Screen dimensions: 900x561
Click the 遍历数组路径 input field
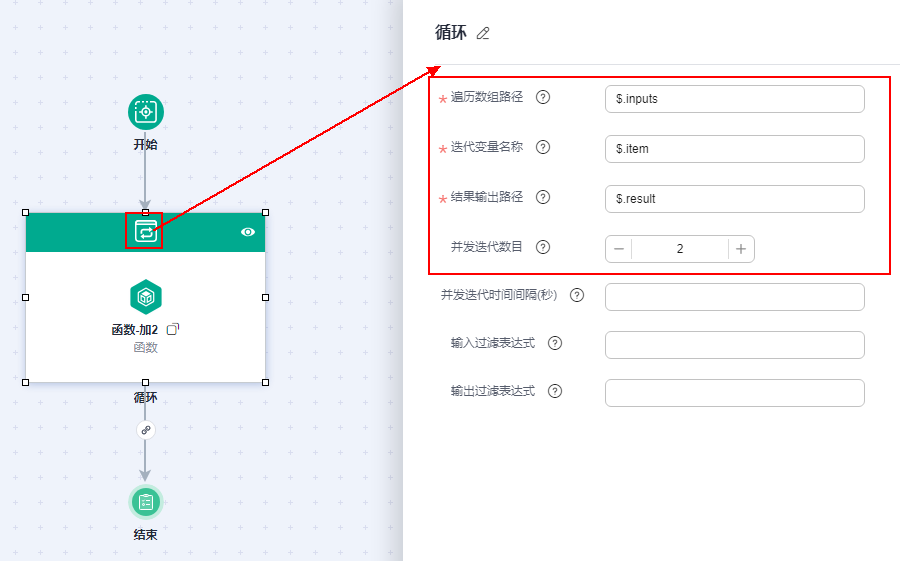734,99
